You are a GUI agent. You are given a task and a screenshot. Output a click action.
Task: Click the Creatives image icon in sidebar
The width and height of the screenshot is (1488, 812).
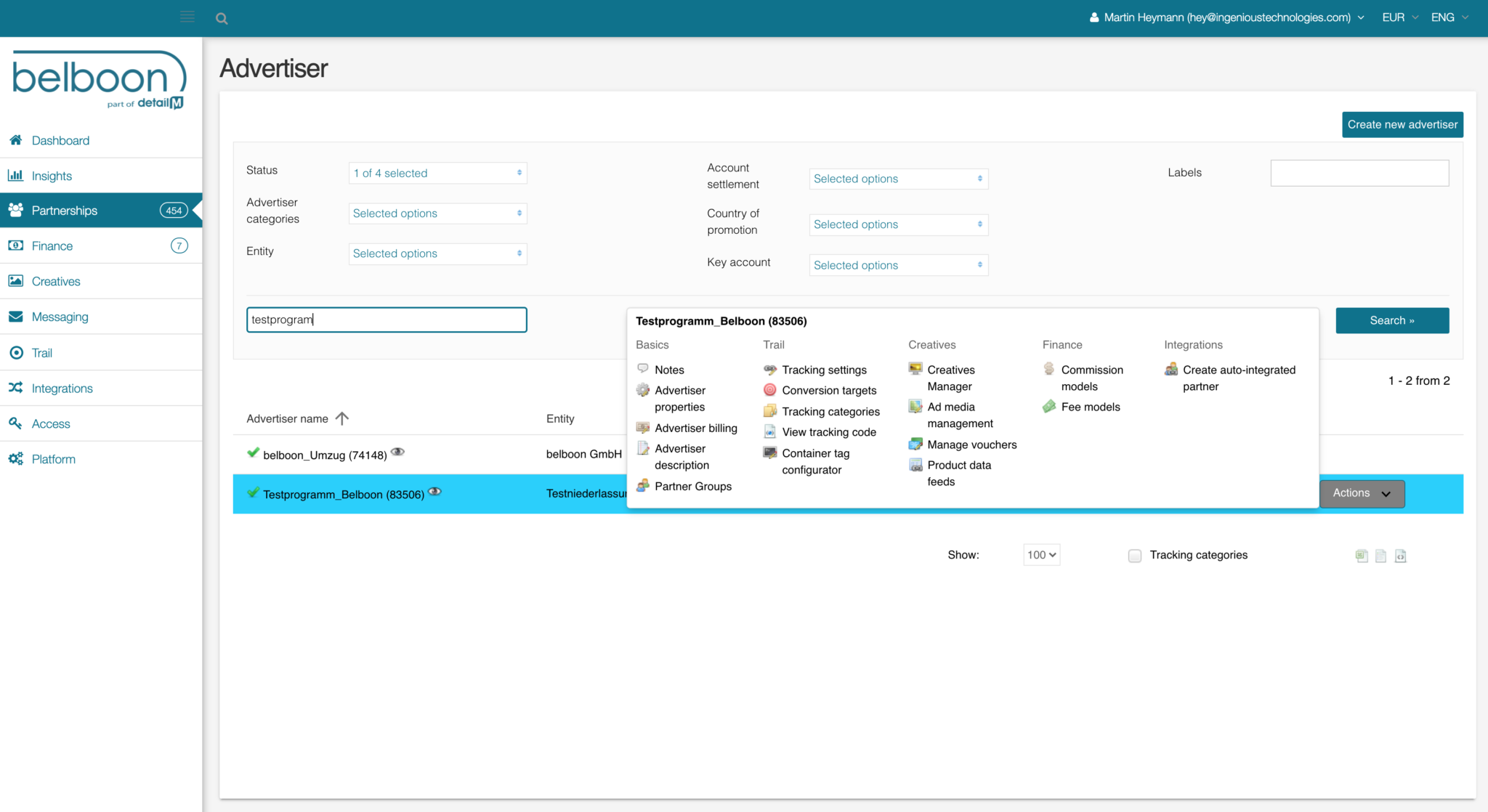(x=16, y=281)
